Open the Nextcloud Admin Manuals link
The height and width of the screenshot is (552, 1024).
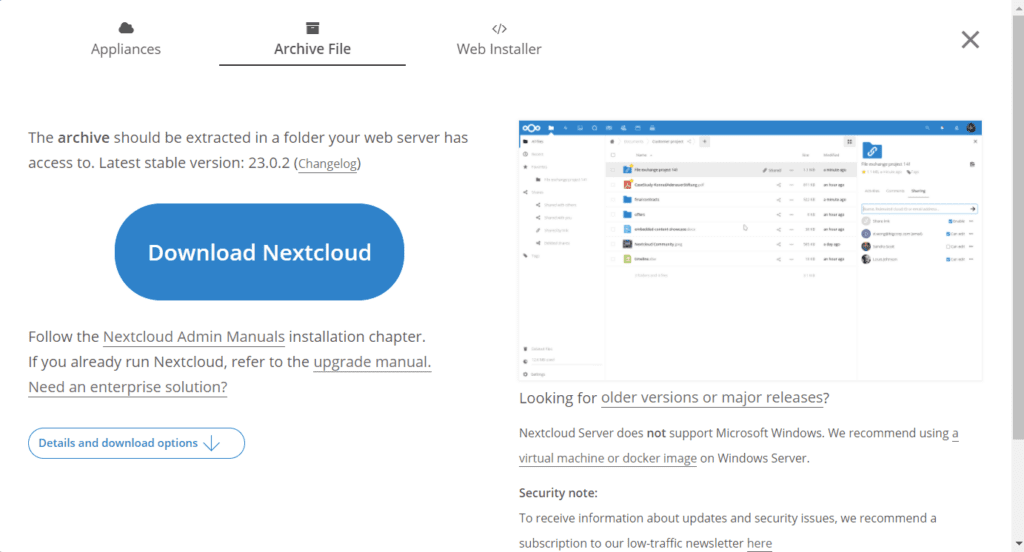coord(194,337)
